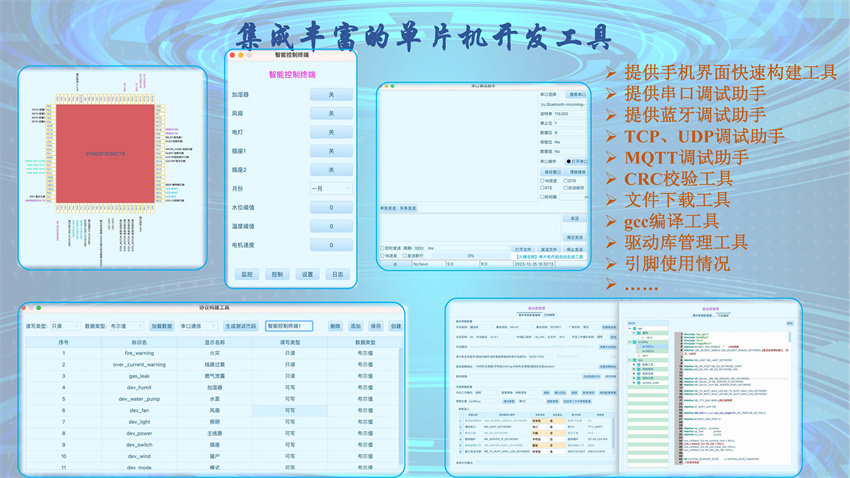Switch to the 日志 tab
The height and width of the screenshot is (478, 850).
point(337,274)
